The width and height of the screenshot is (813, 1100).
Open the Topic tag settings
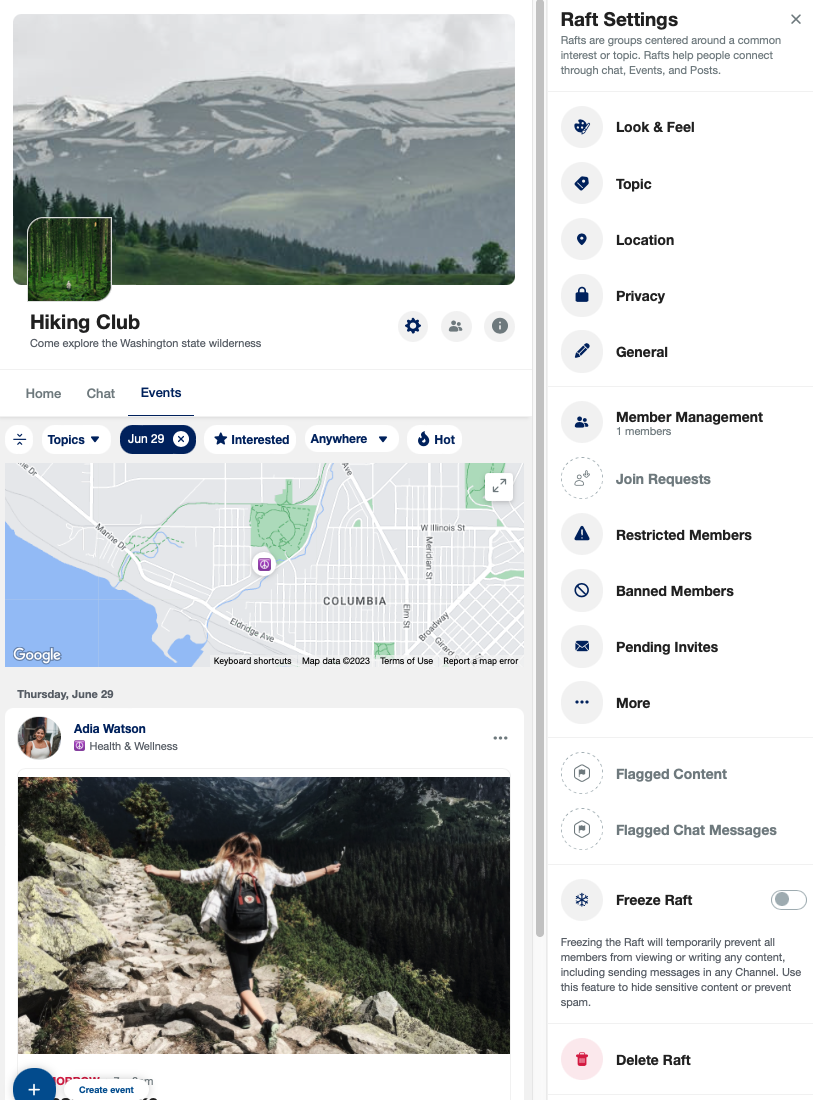(582, 184)
